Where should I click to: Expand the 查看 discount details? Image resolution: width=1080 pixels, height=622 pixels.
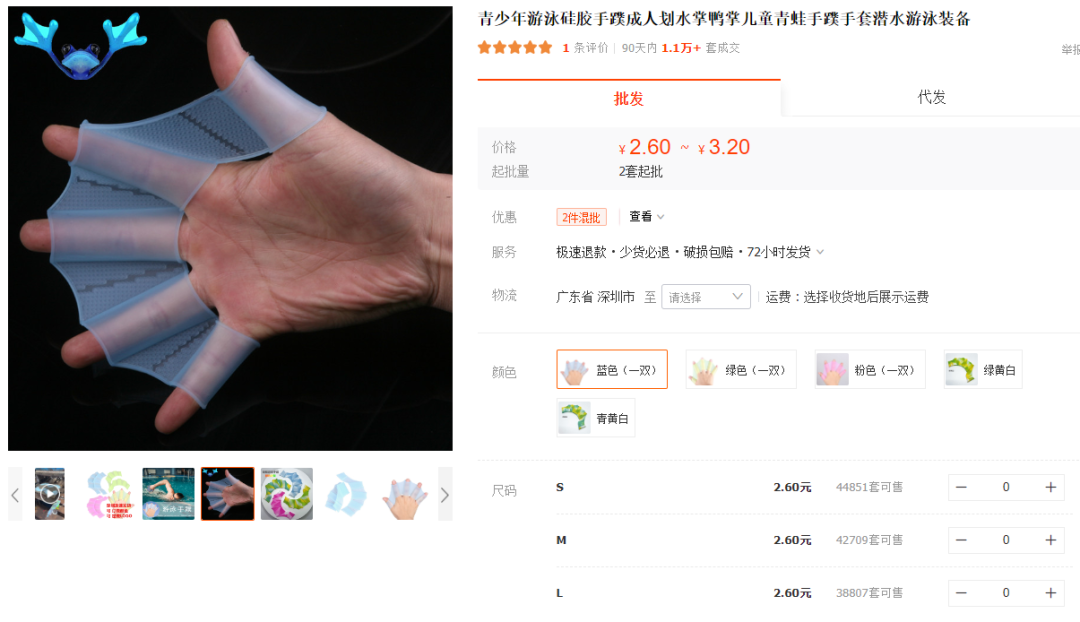[646, 216]
